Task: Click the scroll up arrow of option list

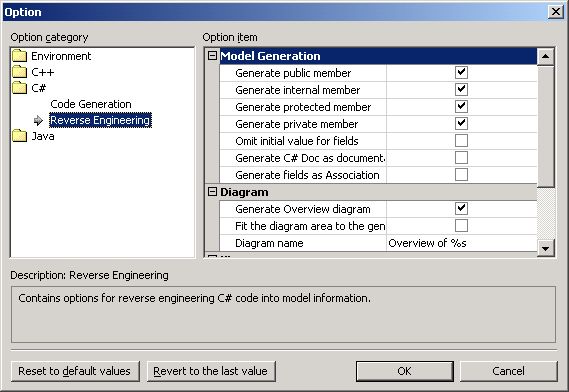Action: (545, 56)
